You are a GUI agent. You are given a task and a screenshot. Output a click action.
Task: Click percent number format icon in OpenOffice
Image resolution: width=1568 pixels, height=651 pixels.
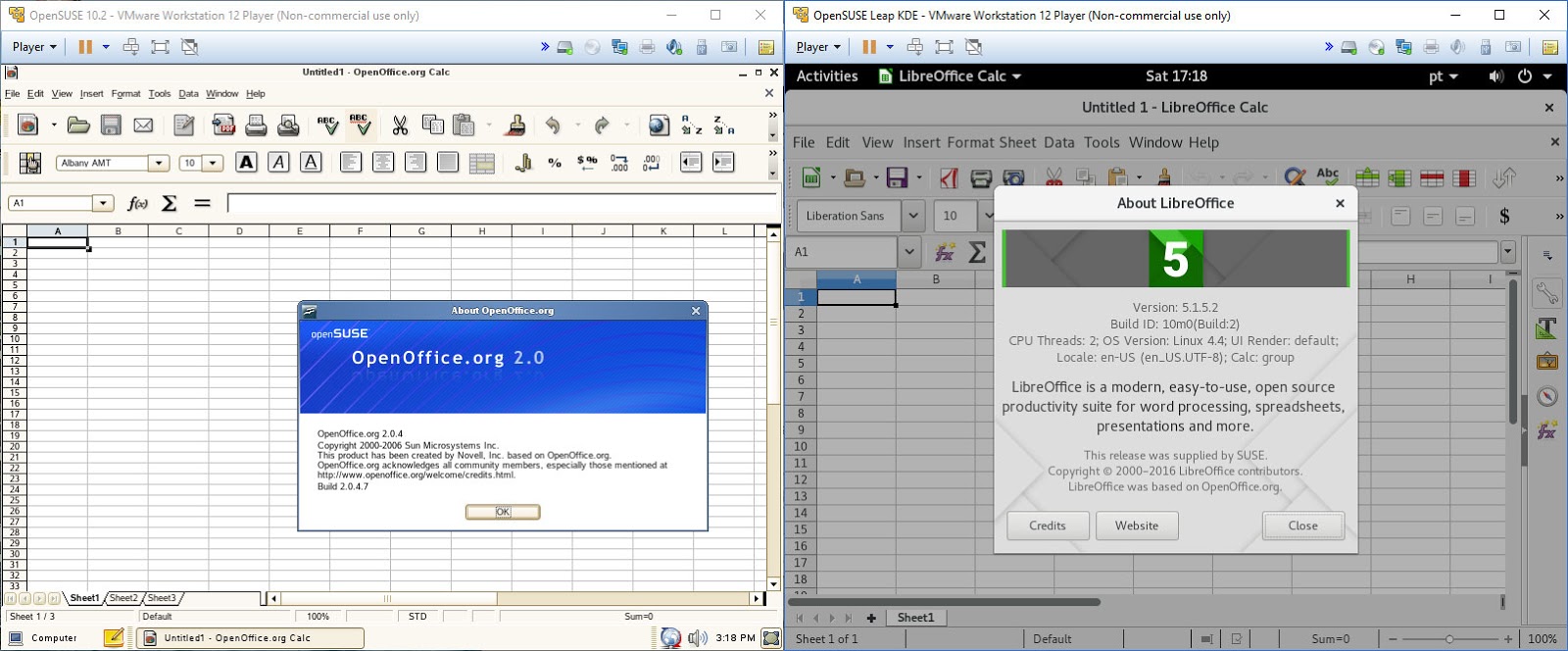pos(555,163)
